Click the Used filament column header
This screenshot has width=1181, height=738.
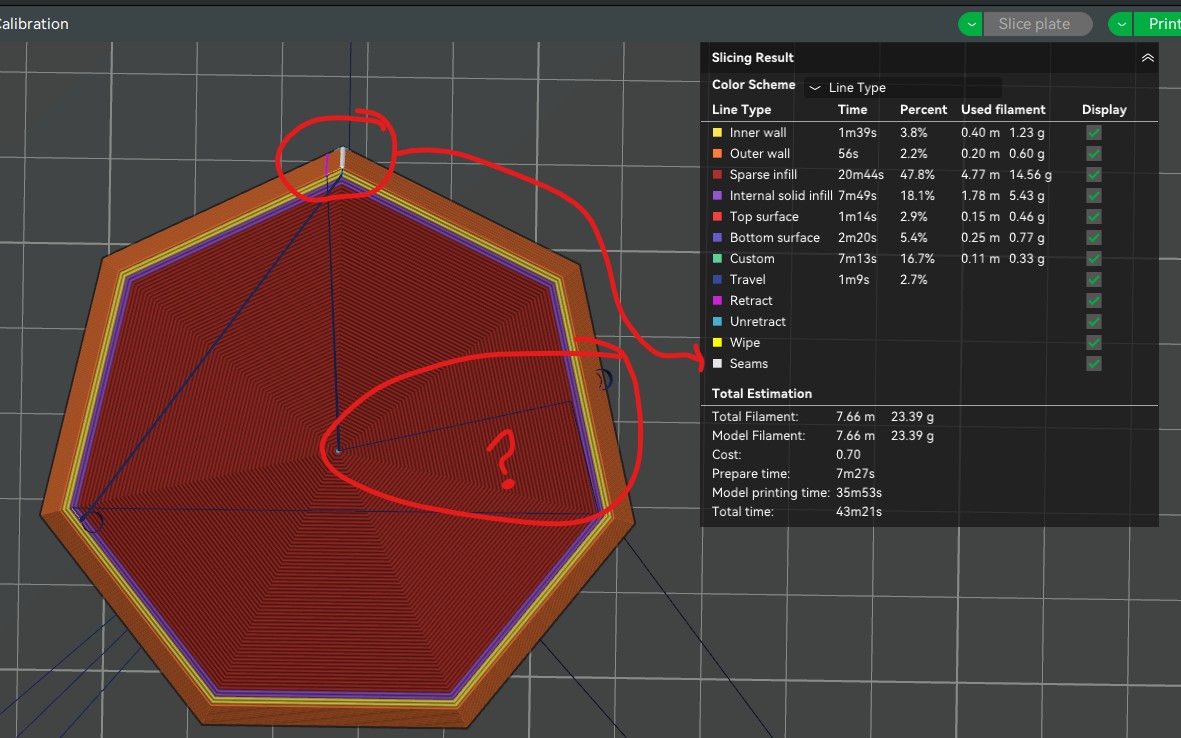click(x=1003, y=110)
